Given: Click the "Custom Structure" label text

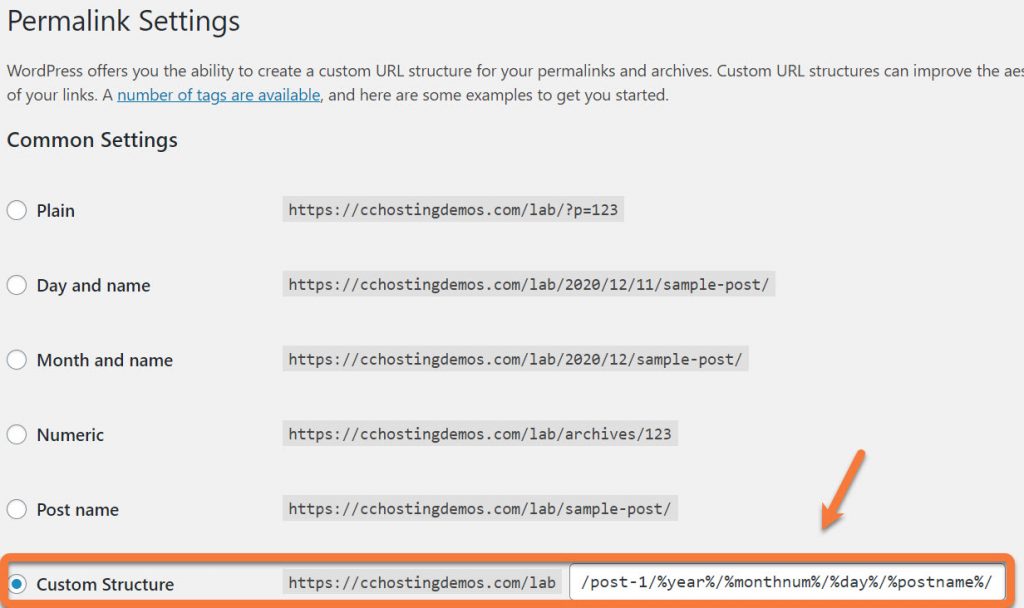Looking at the screenshot, I should [x=105, y=585].
